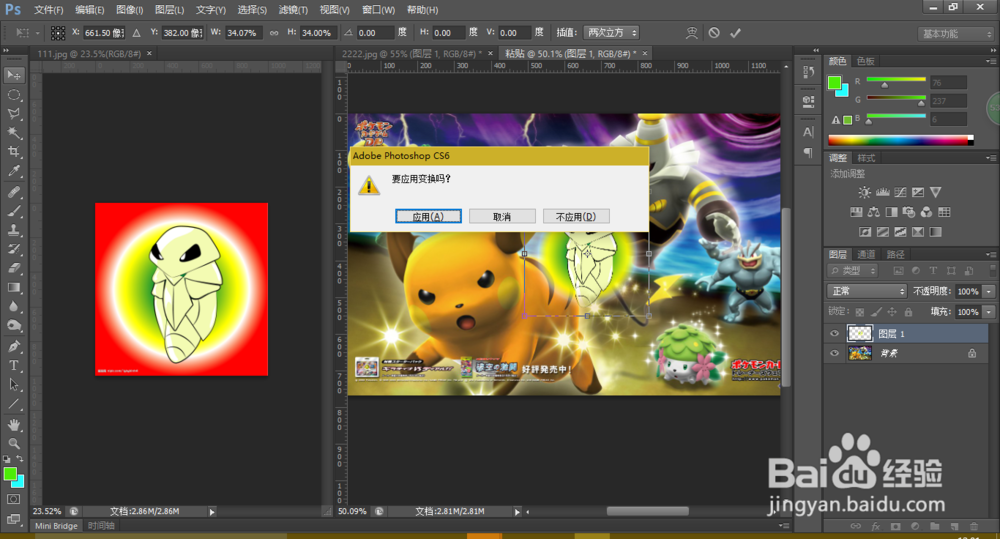Click 不应用(D) in the dialog
The width and height of the screenshot is (1000, 539).
[576, 216]
